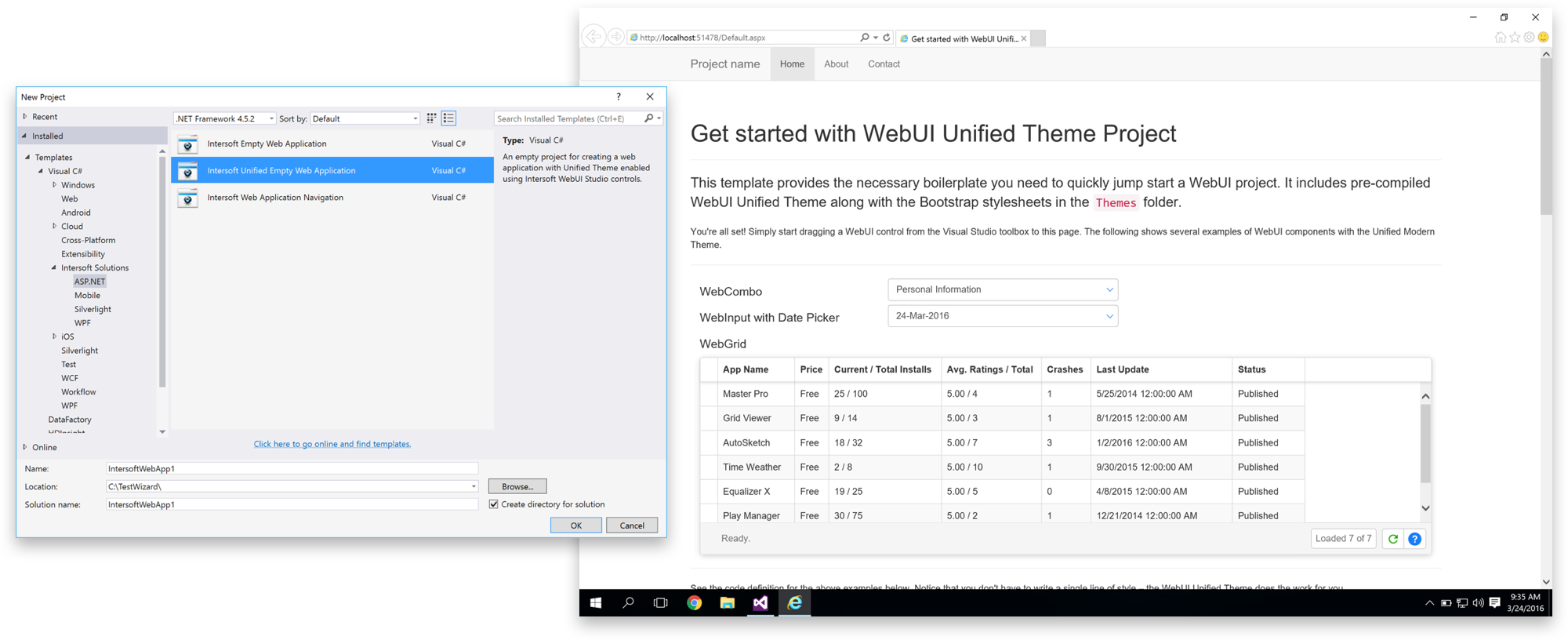Click the taskbar volume speaker icon
Viewport: 1568px width, 640px height.
click(1478, 603)
